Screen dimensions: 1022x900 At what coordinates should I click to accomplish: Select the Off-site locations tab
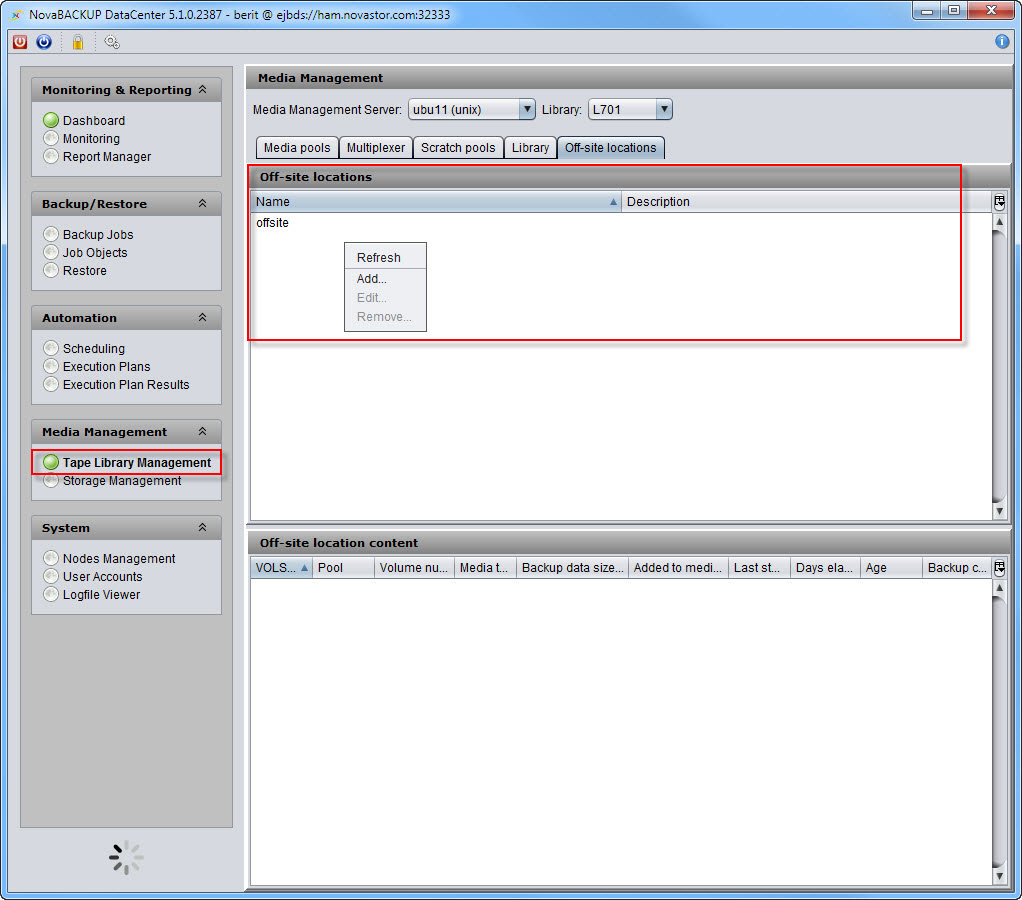(x=611, y=148)
